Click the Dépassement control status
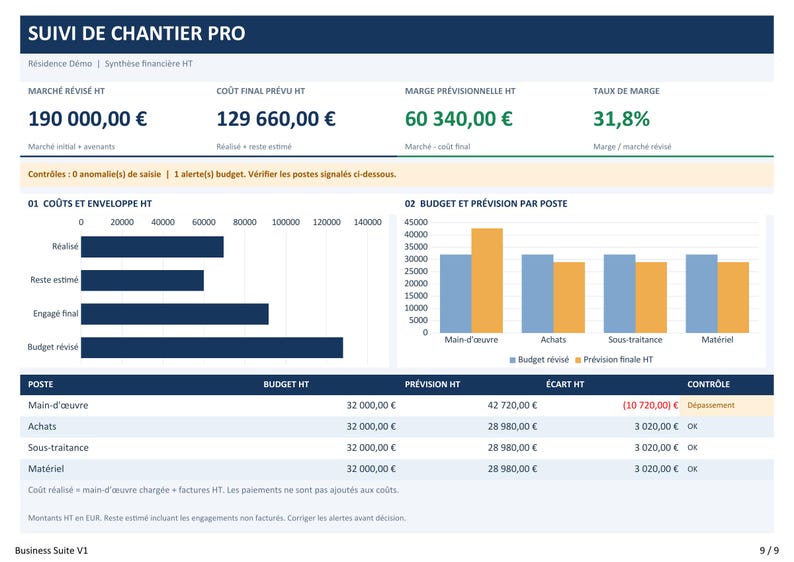 tap(711, 406)
